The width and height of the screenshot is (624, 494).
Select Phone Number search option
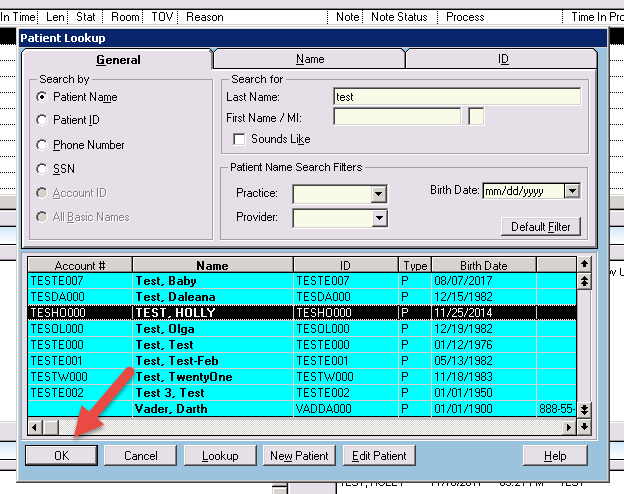(x=42, y=145)
